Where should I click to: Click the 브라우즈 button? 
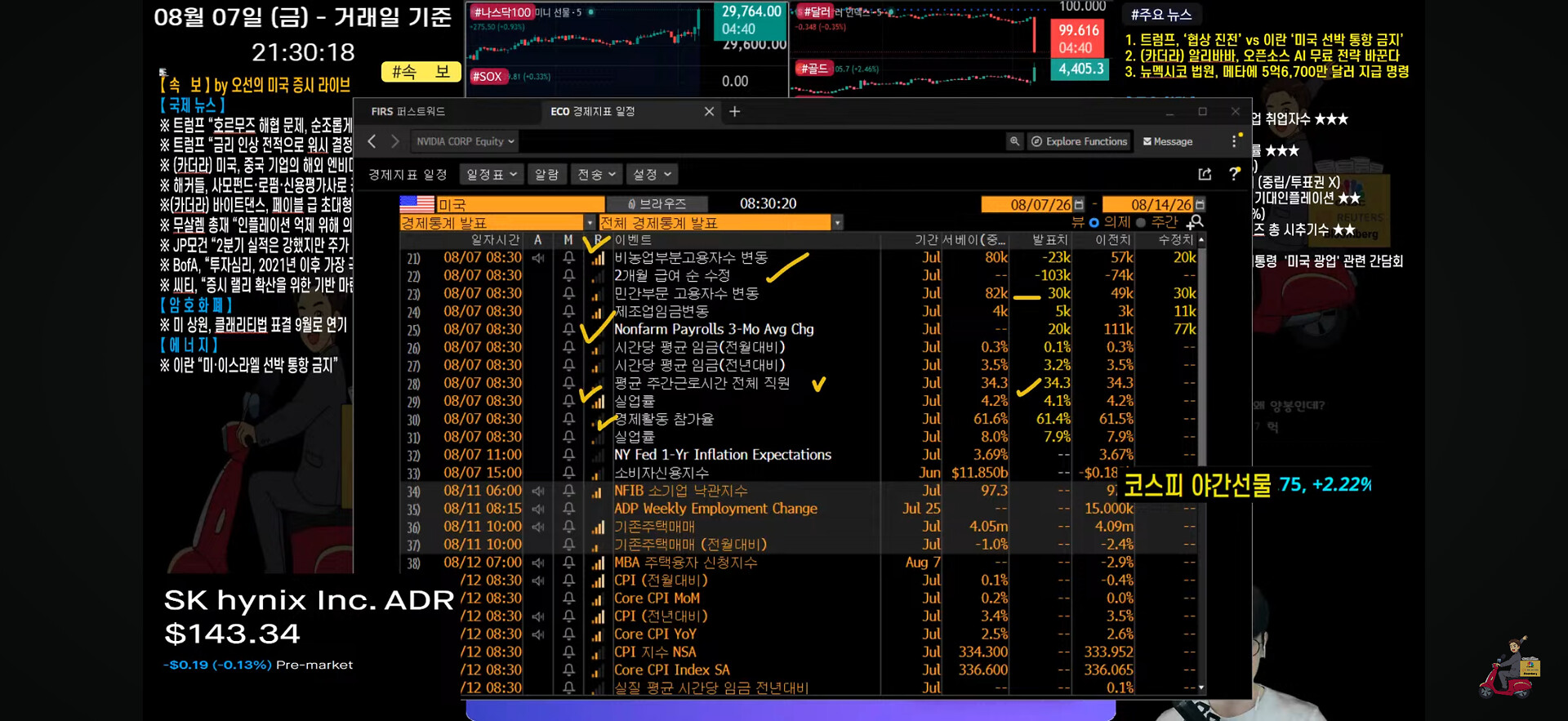pos(657,204)
